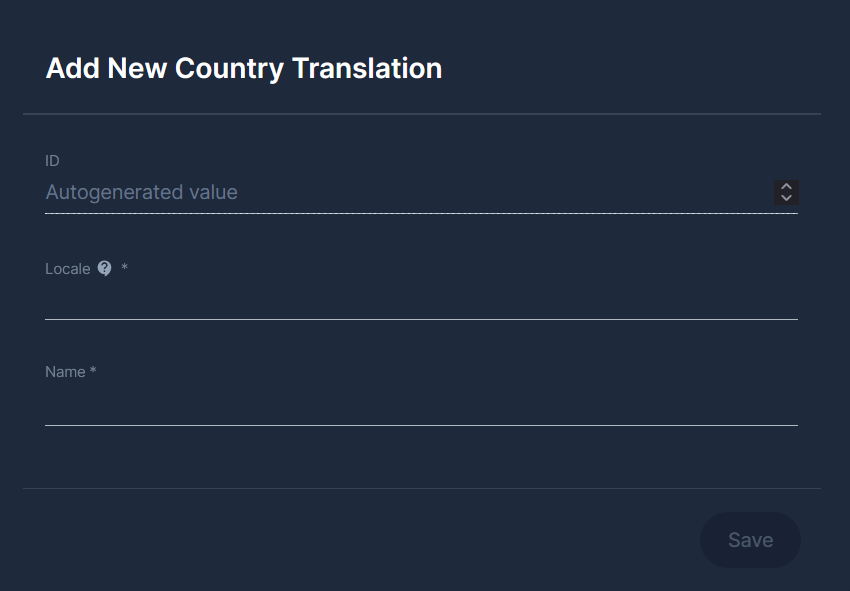This screenshot has width=850, height=591.
Task: Click the ID field label
Action: point(53,160)
